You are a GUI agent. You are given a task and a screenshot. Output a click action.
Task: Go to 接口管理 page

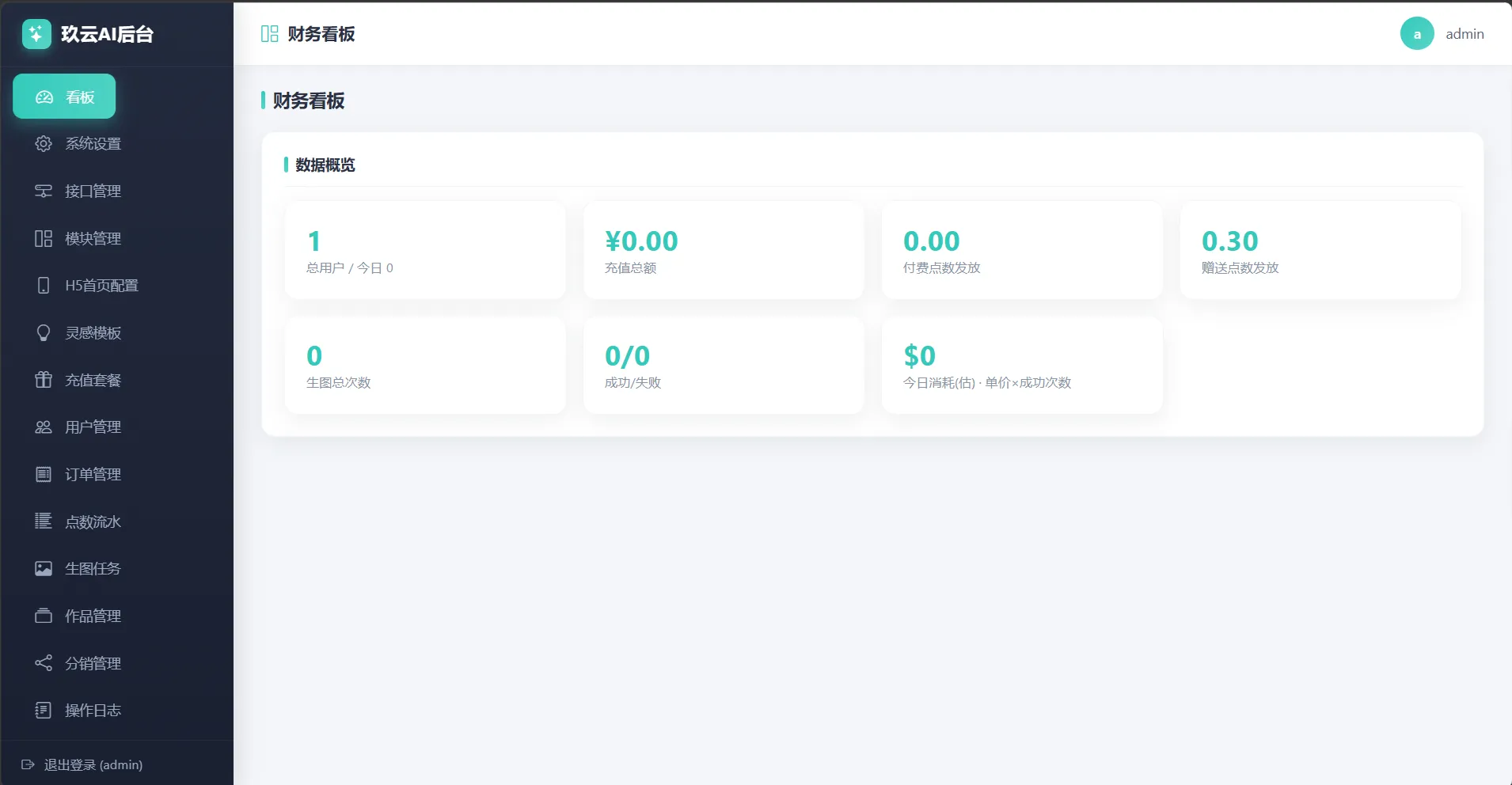coord(93,191)
